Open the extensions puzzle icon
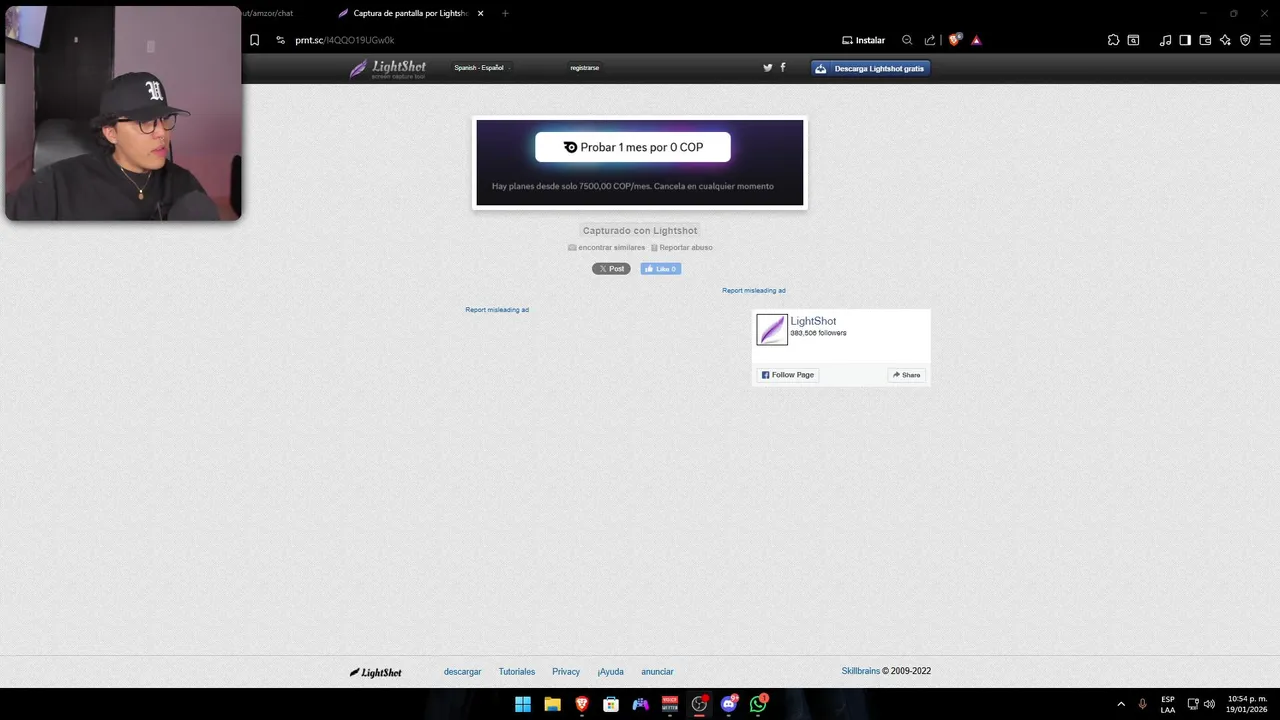The width and height of the screenshot is (1280, 720). tap(1113, 40)
